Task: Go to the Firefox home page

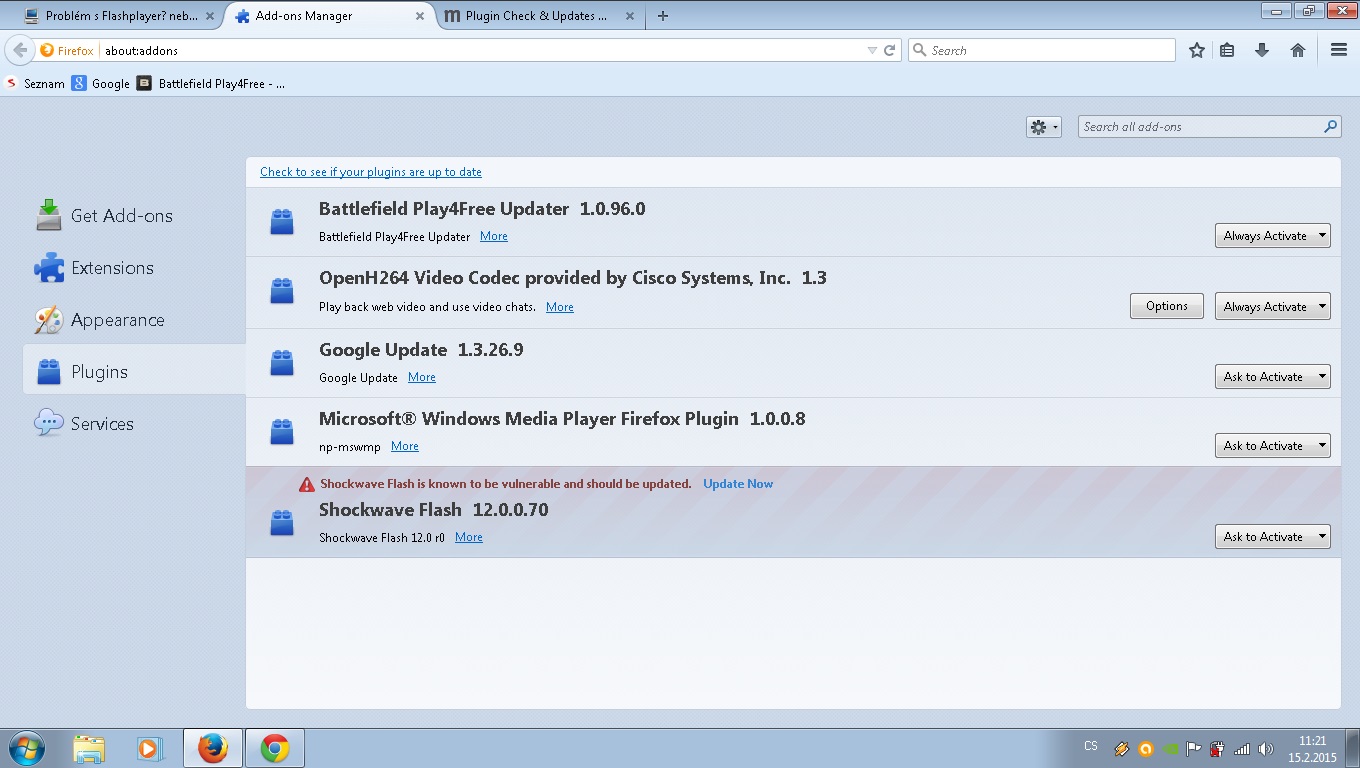Action: click(x=1298, y=50)
